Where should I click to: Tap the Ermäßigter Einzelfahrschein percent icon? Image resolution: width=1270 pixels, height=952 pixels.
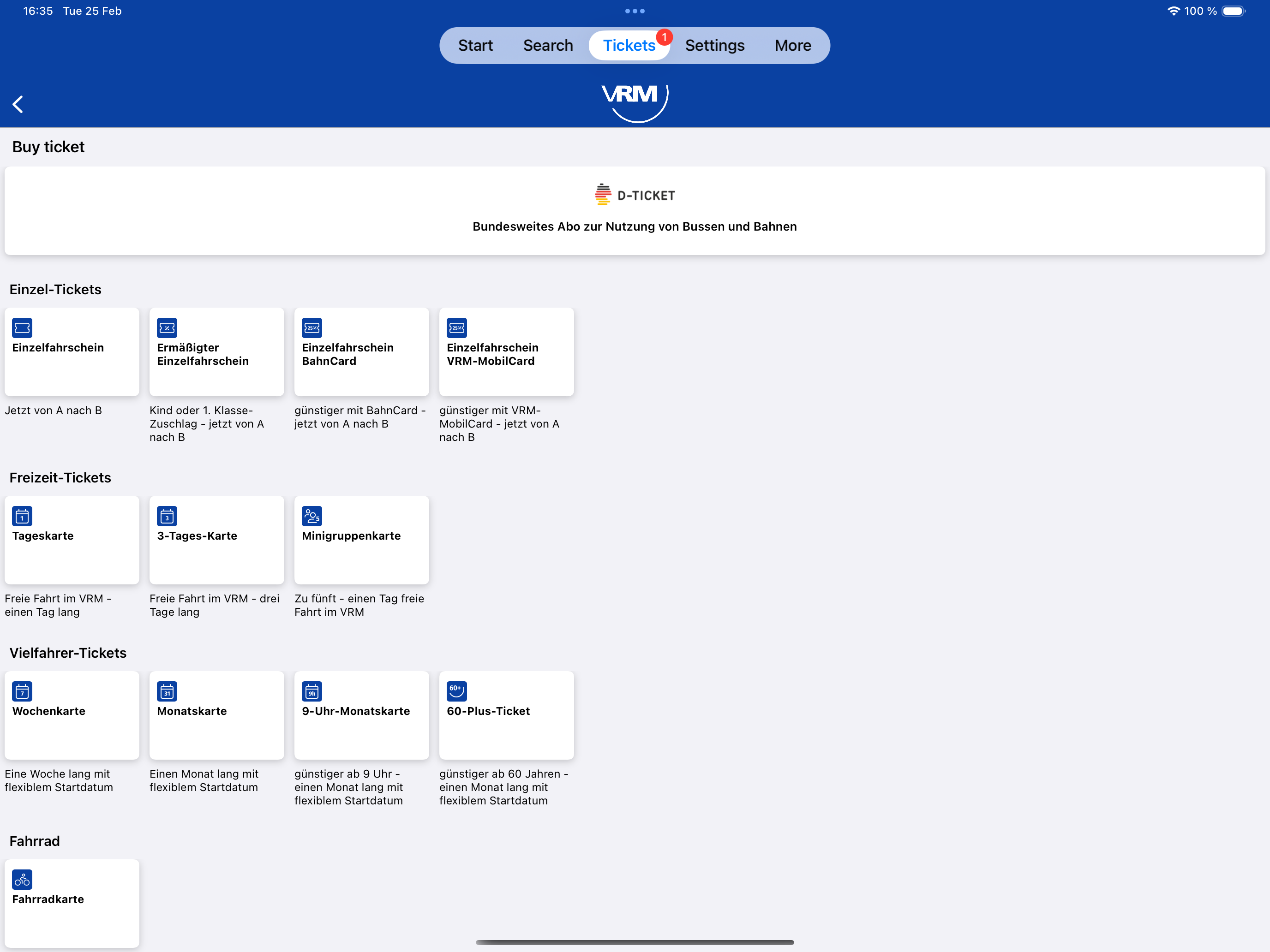point(167,327)
